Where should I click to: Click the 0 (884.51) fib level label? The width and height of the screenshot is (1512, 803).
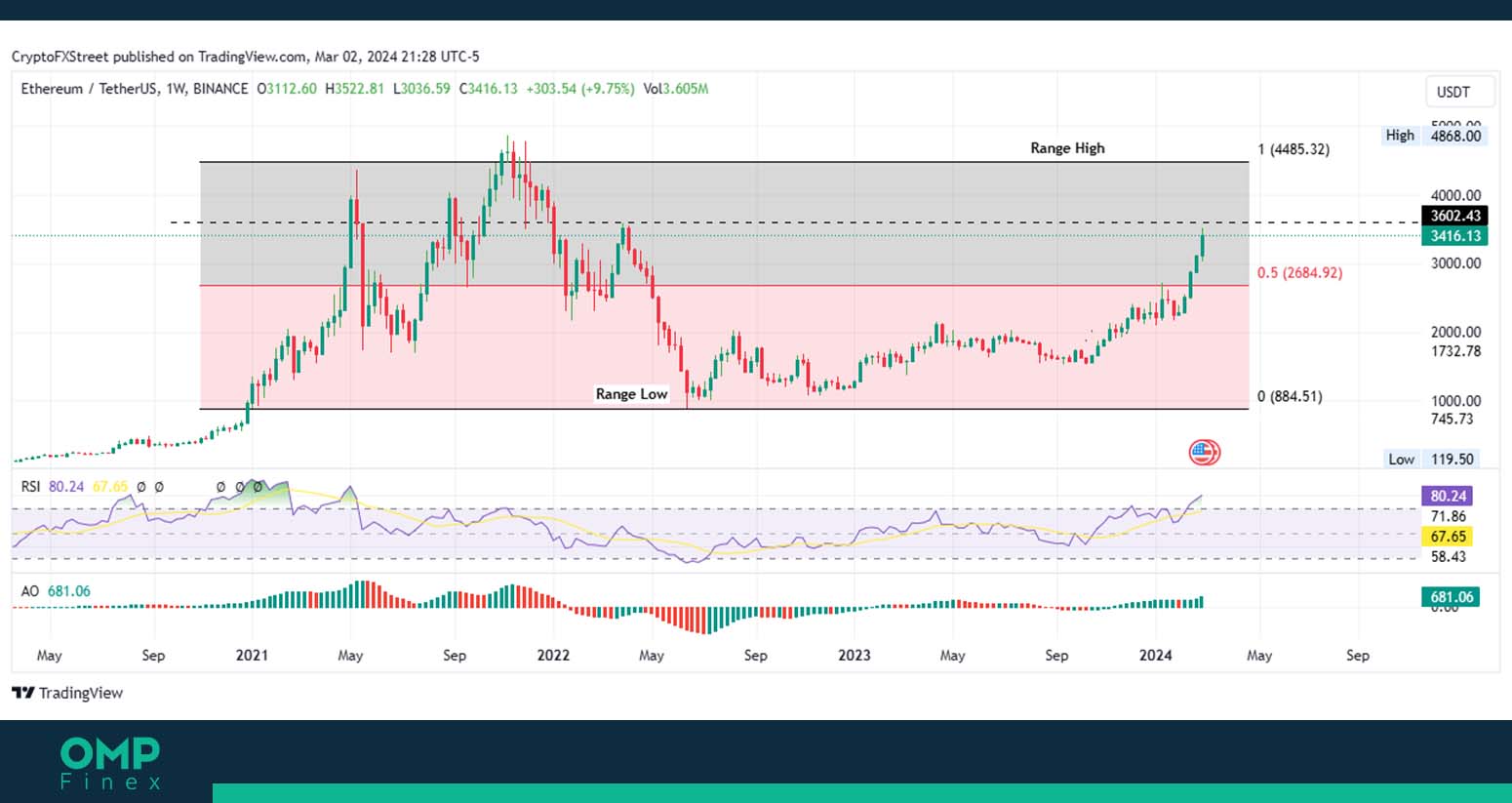point(1290,397)
